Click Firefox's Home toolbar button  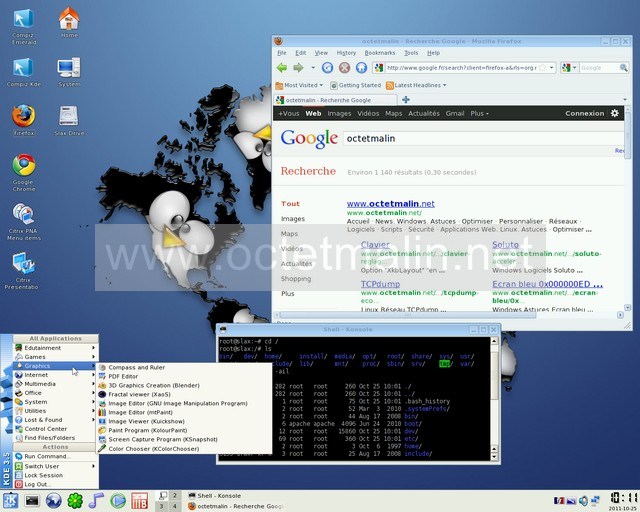click(361, 67)
